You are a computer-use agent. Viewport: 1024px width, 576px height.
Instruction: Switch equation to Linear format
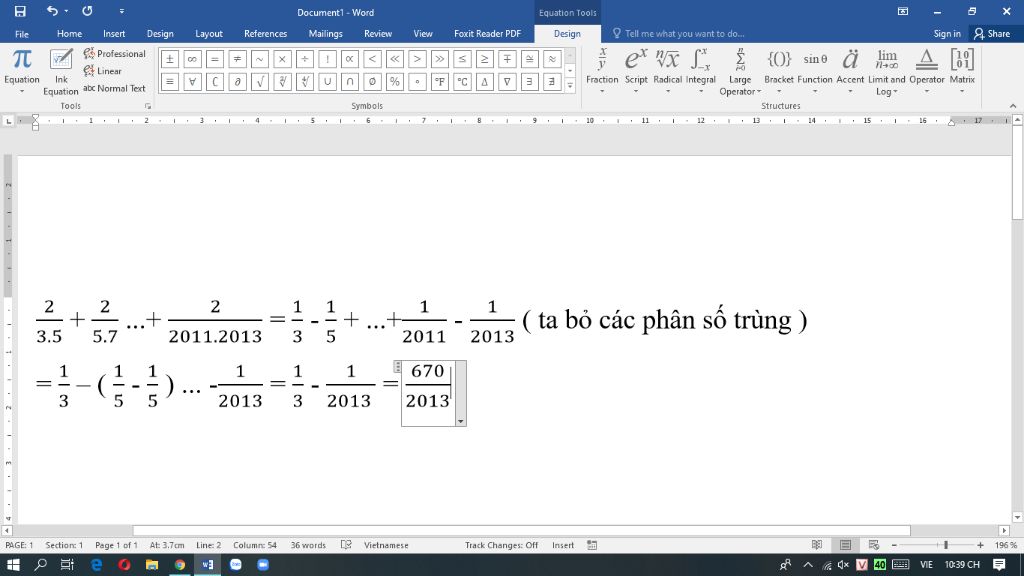pyautogui.click(x=103, y=71)
